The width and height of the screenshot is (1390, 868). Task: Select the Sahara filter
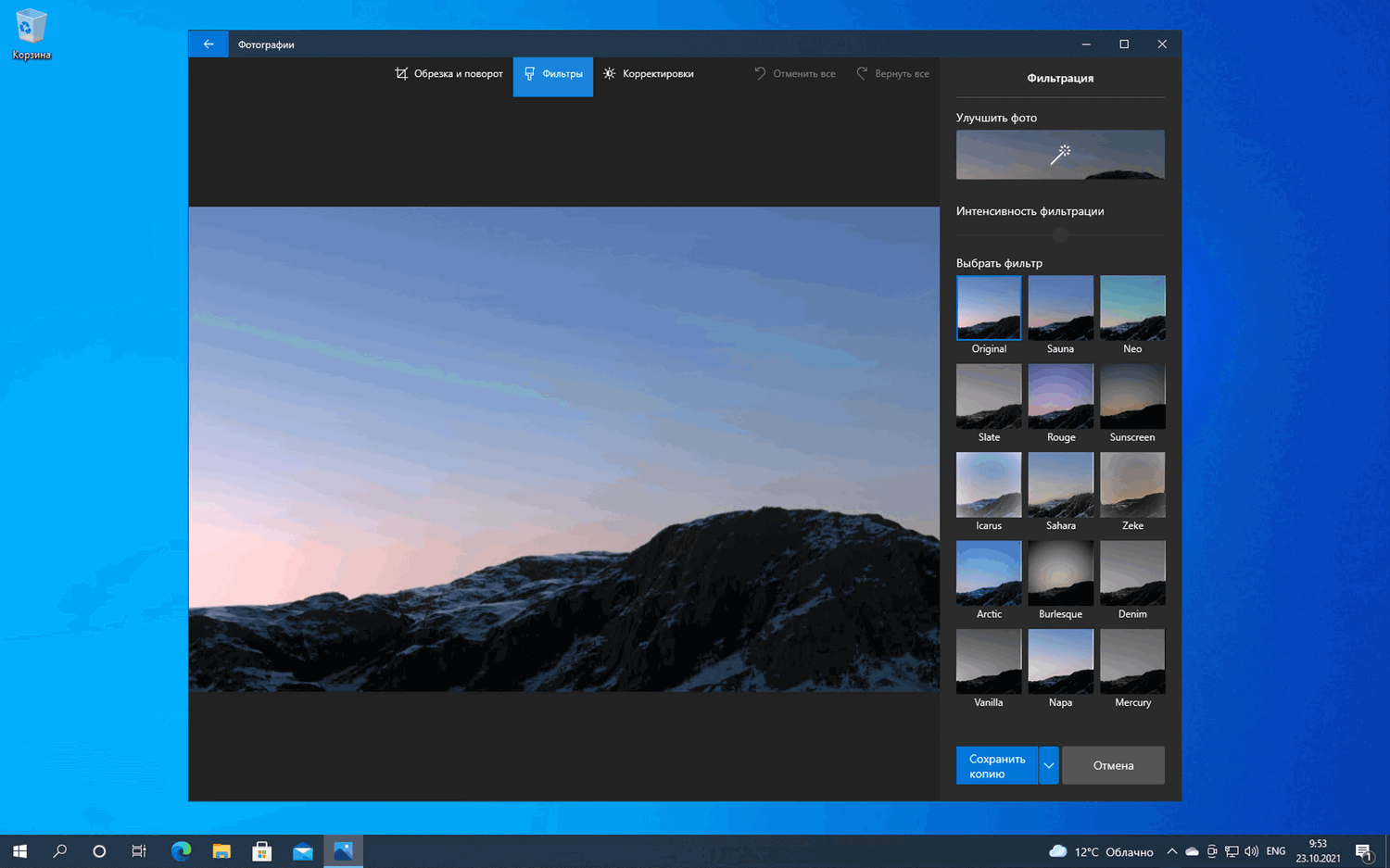tap(1060, 484)
